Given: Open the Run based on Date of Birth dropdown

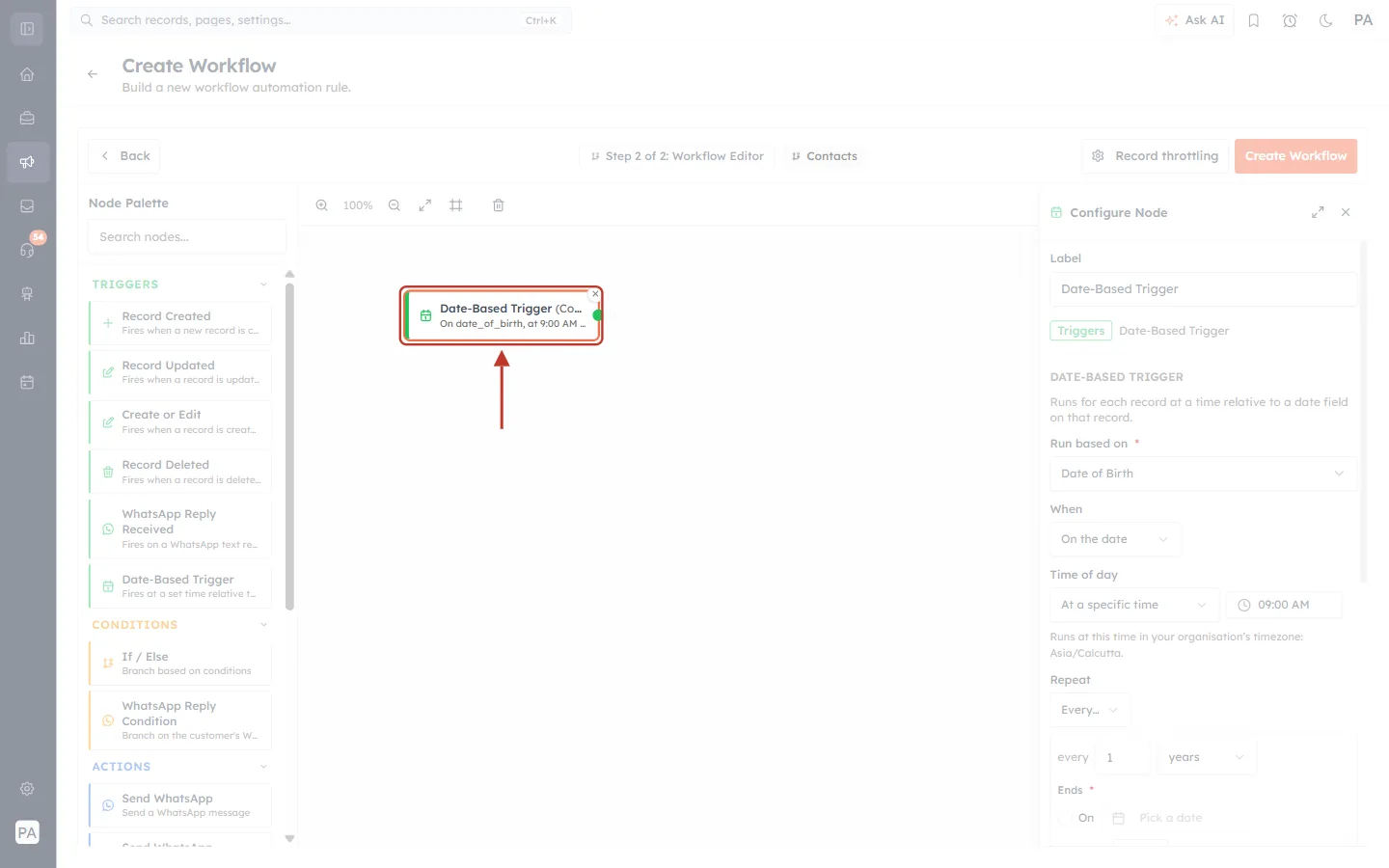Looking at the screenshot, I should 1203,474.
